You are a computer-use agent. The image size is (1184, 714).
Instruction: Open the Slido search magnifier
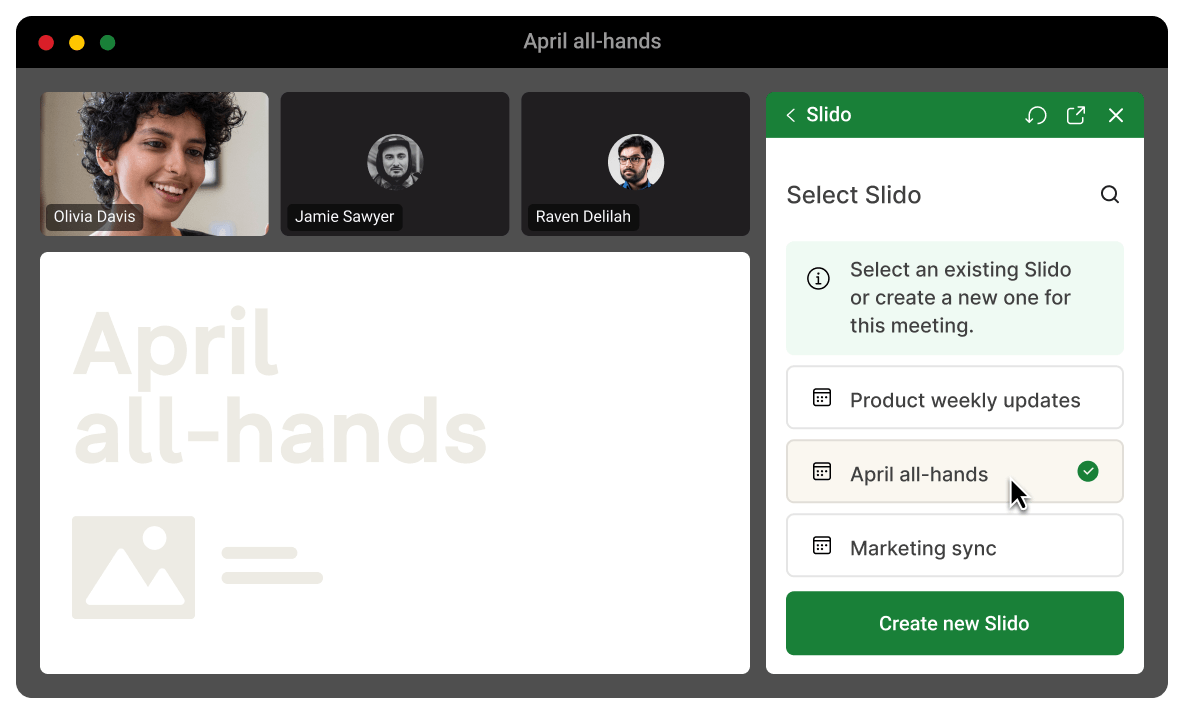[1110, 195]
